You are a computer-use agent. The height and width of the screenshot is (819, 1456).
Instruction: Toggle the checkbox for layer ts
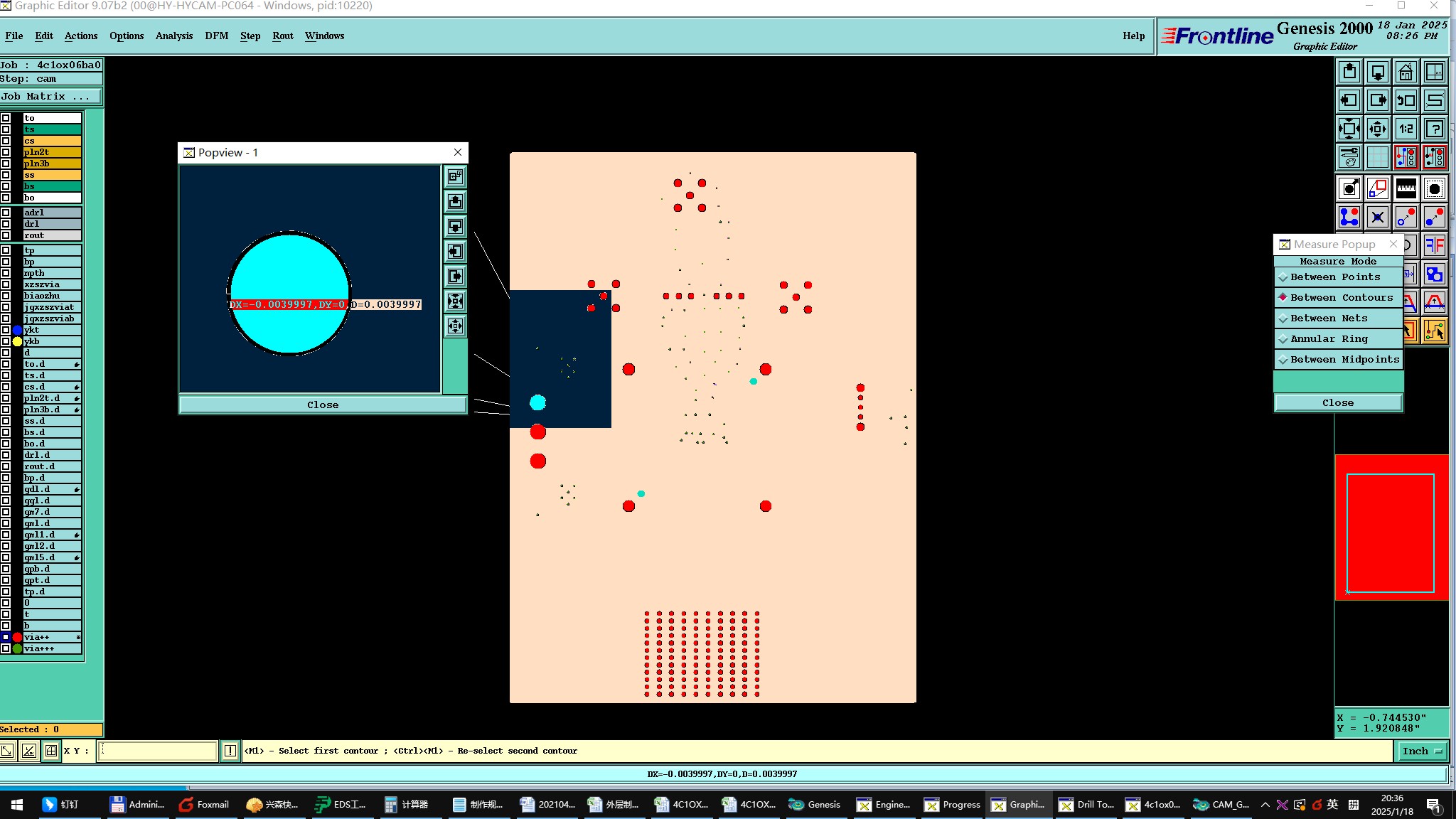tap(6, 129)
